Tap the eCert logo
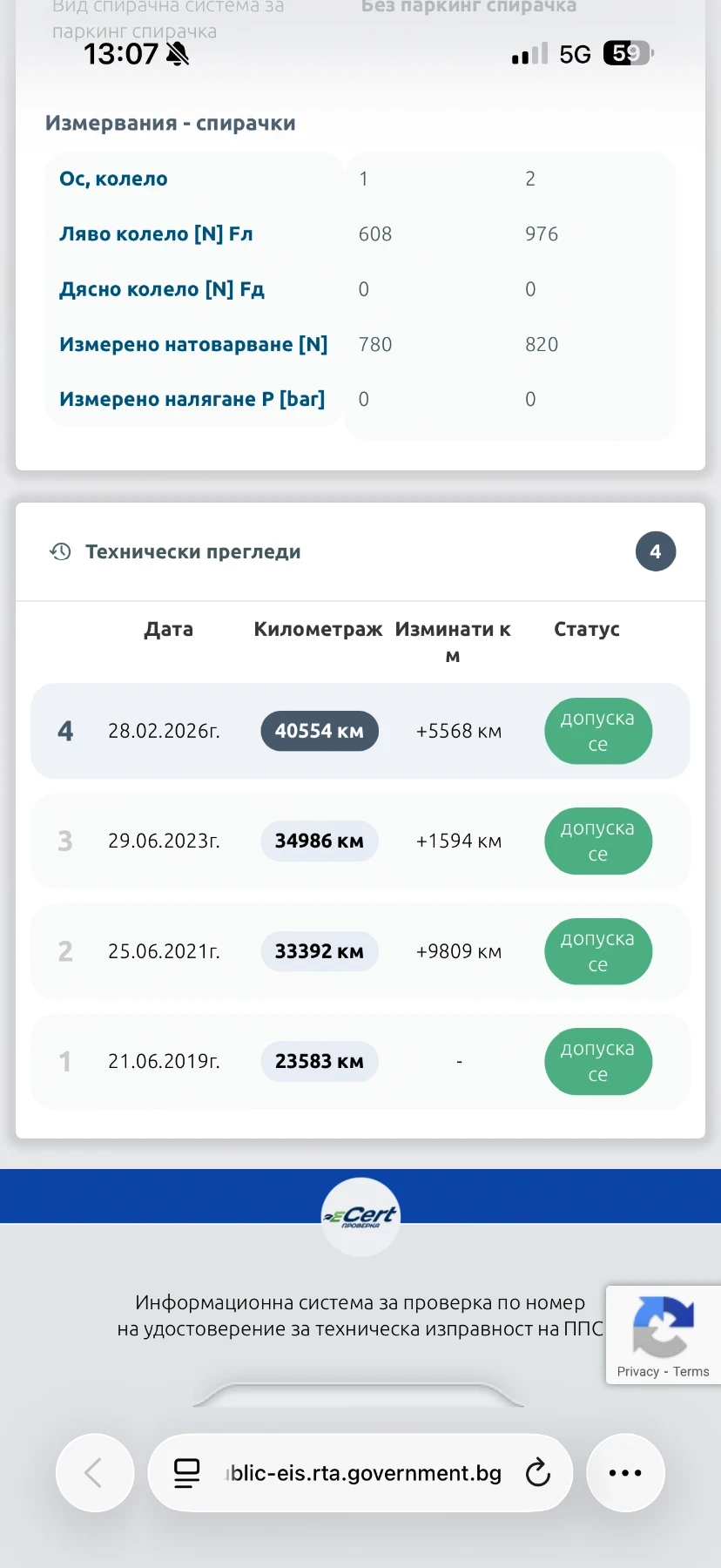Viewport: 721px width, 1568px height. (x=360, y=1216)
